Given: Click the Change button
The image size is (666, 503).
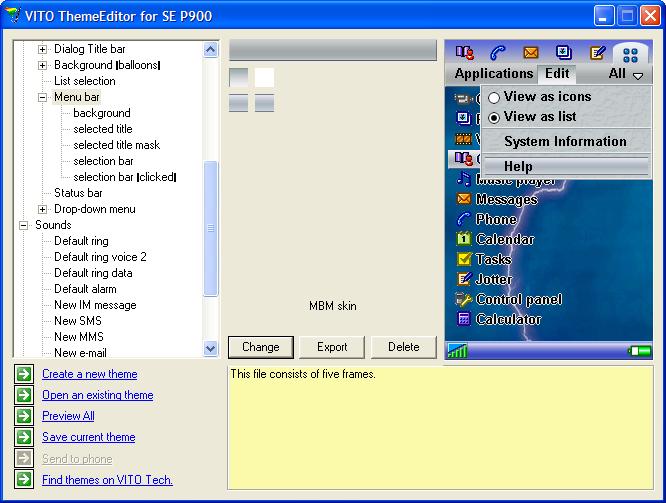Looking at the screenshot, I should 261,347.
